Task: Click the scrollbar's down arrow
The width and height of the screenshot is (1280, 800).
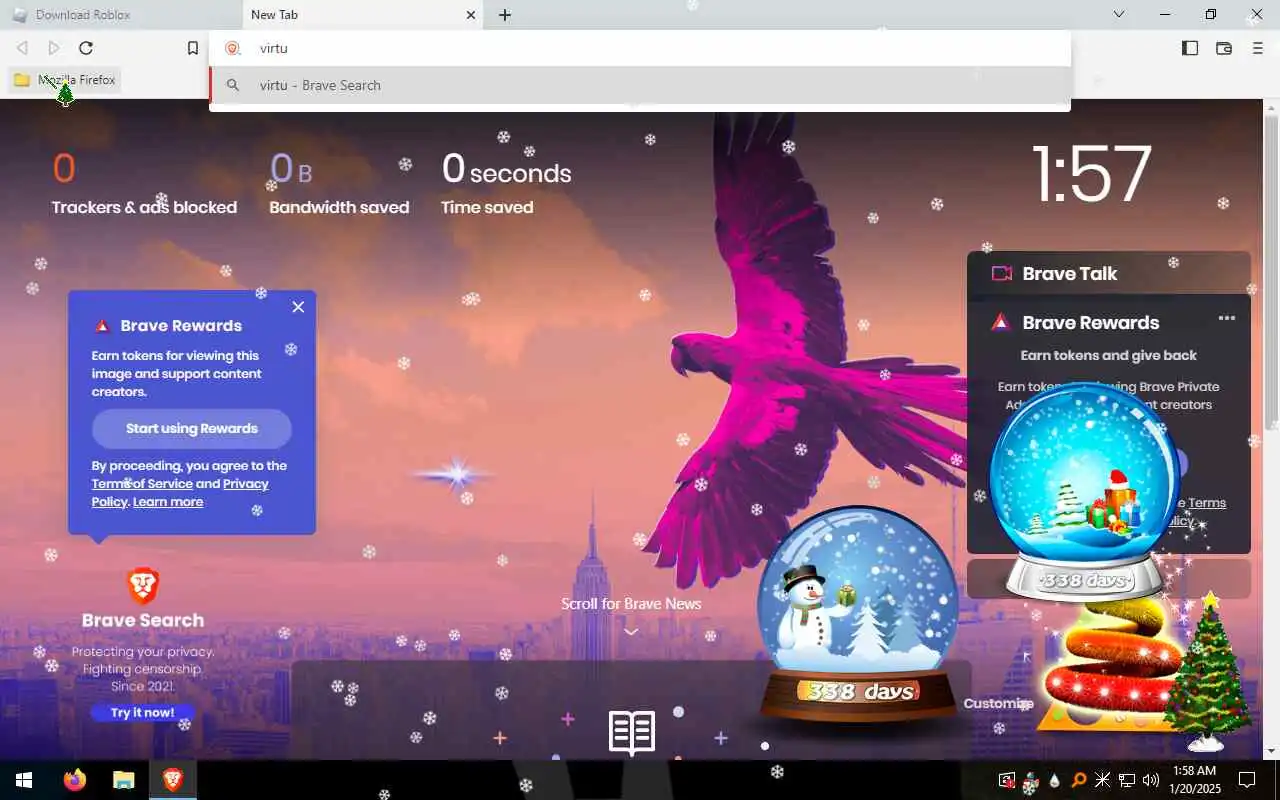Action: pos(1272,751)
